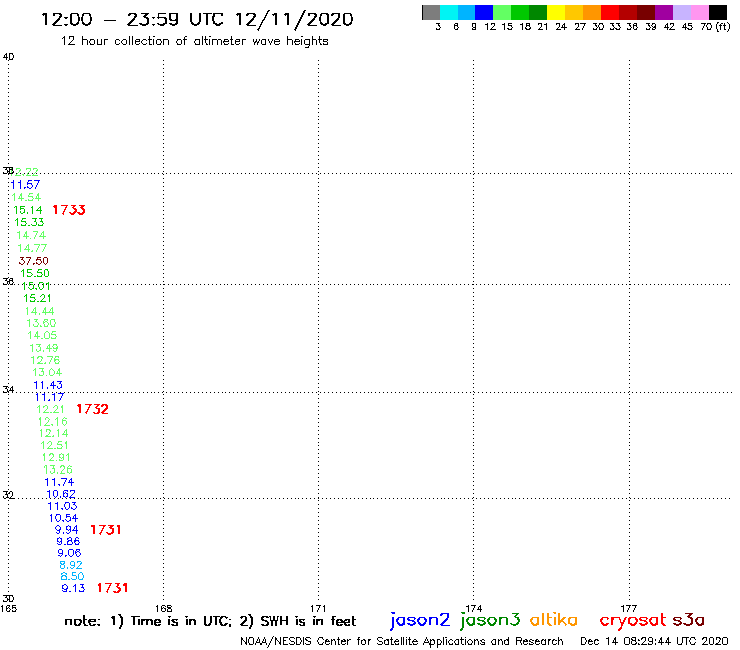Select the 12.21 wave height value
Screen dimensions: 740x650
[x=50, y=409]
